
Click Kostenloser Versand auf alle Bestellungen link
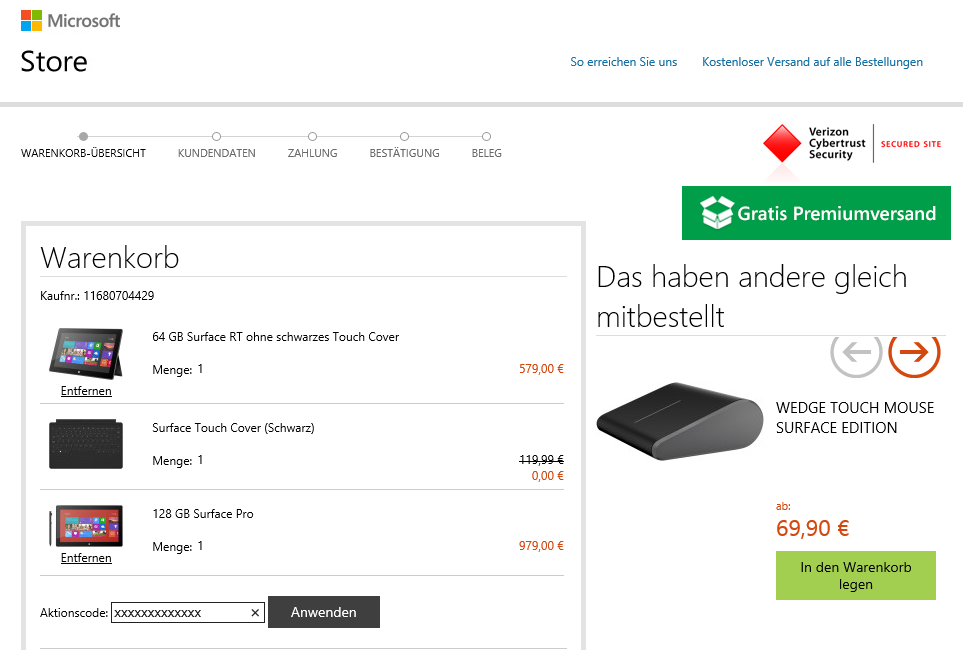(812, 62)
